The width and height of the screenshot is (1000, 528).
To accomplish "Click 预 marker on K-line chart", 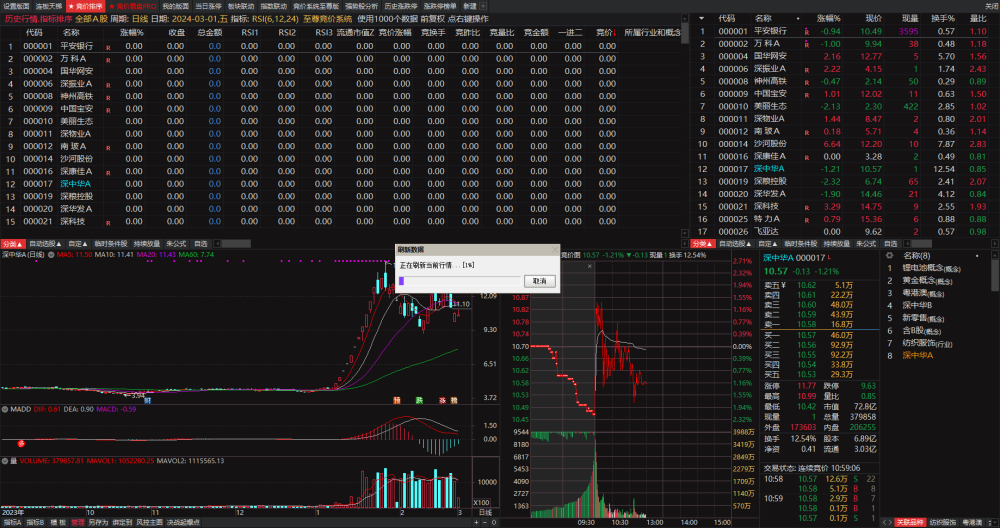I will (397, 400).
